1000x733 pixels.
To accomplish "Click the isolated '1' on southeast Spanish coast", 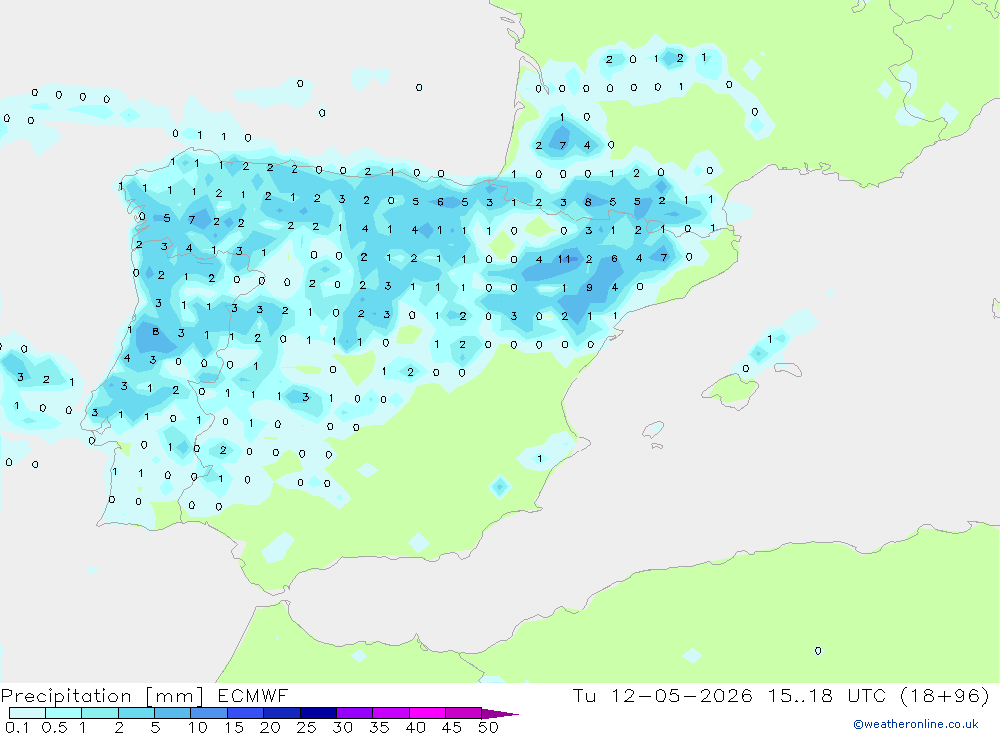I will (x=540, y=458).
